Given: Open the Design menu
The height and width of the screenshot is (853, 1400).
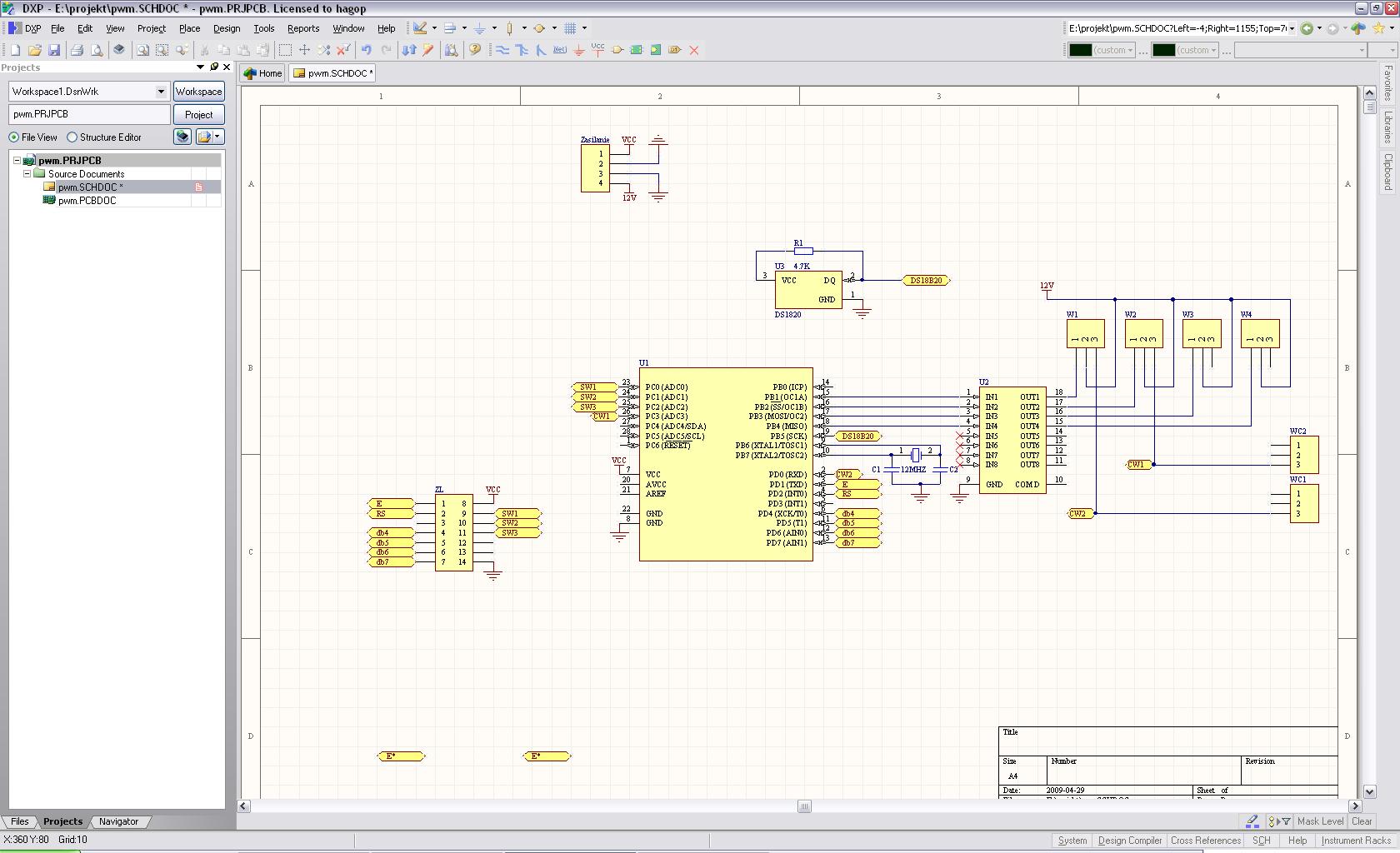Looking at the screenshot, I should [226, 28].
